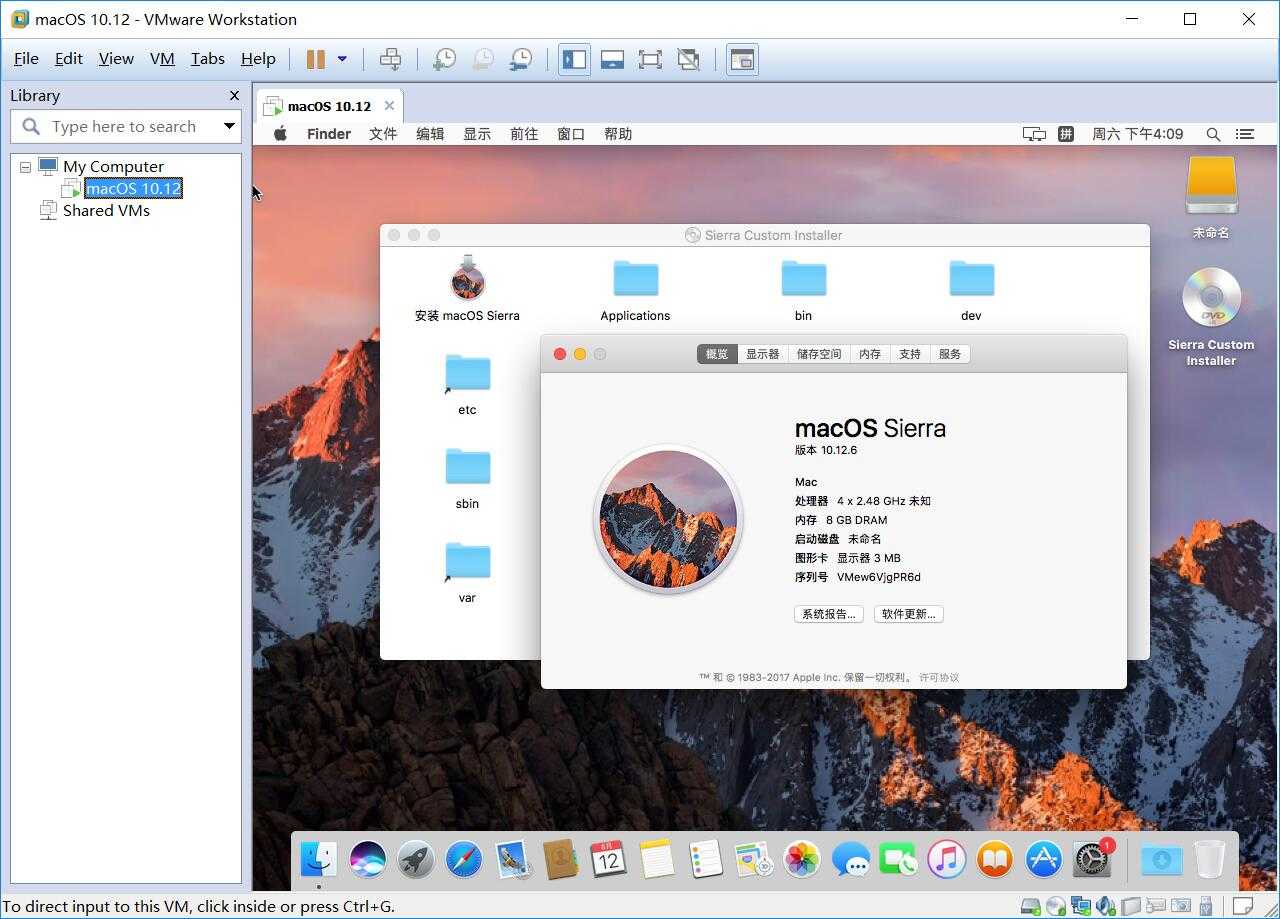Launch iTunes from the Dock

(946, 859)
